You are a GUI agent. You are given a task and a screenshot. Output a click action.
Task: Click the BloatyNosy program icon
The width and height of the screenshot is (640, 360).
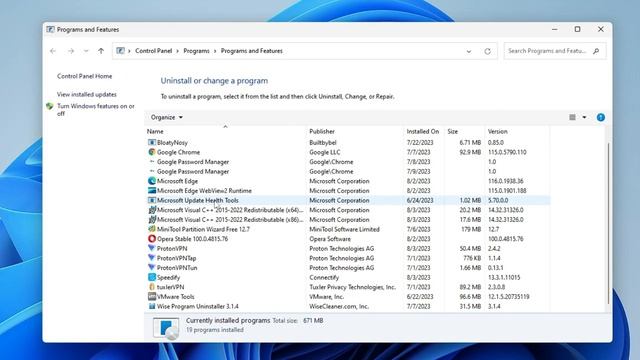coord(152,142)
